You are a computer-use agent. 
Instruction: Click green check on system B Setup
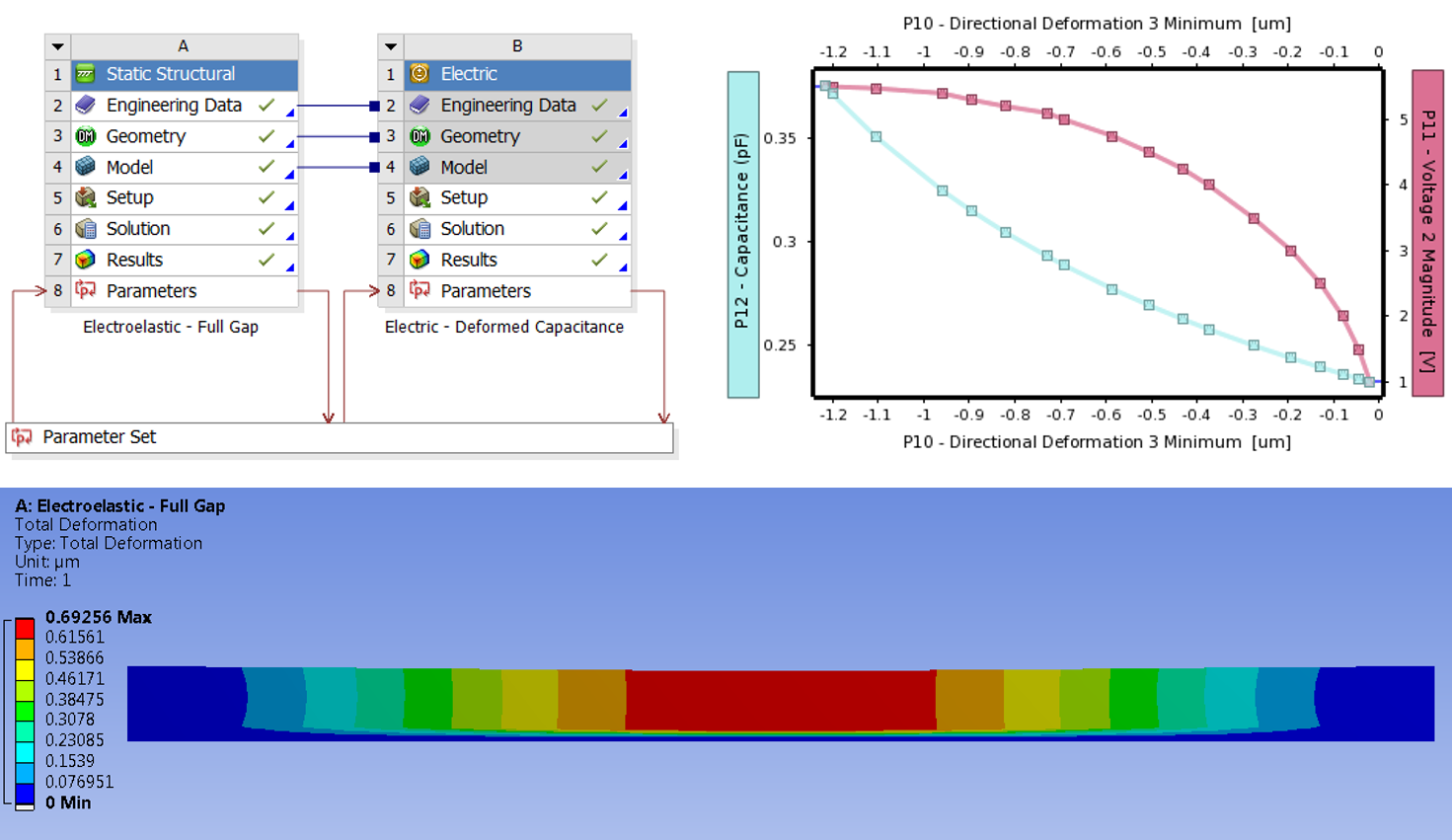pos(599,197)
